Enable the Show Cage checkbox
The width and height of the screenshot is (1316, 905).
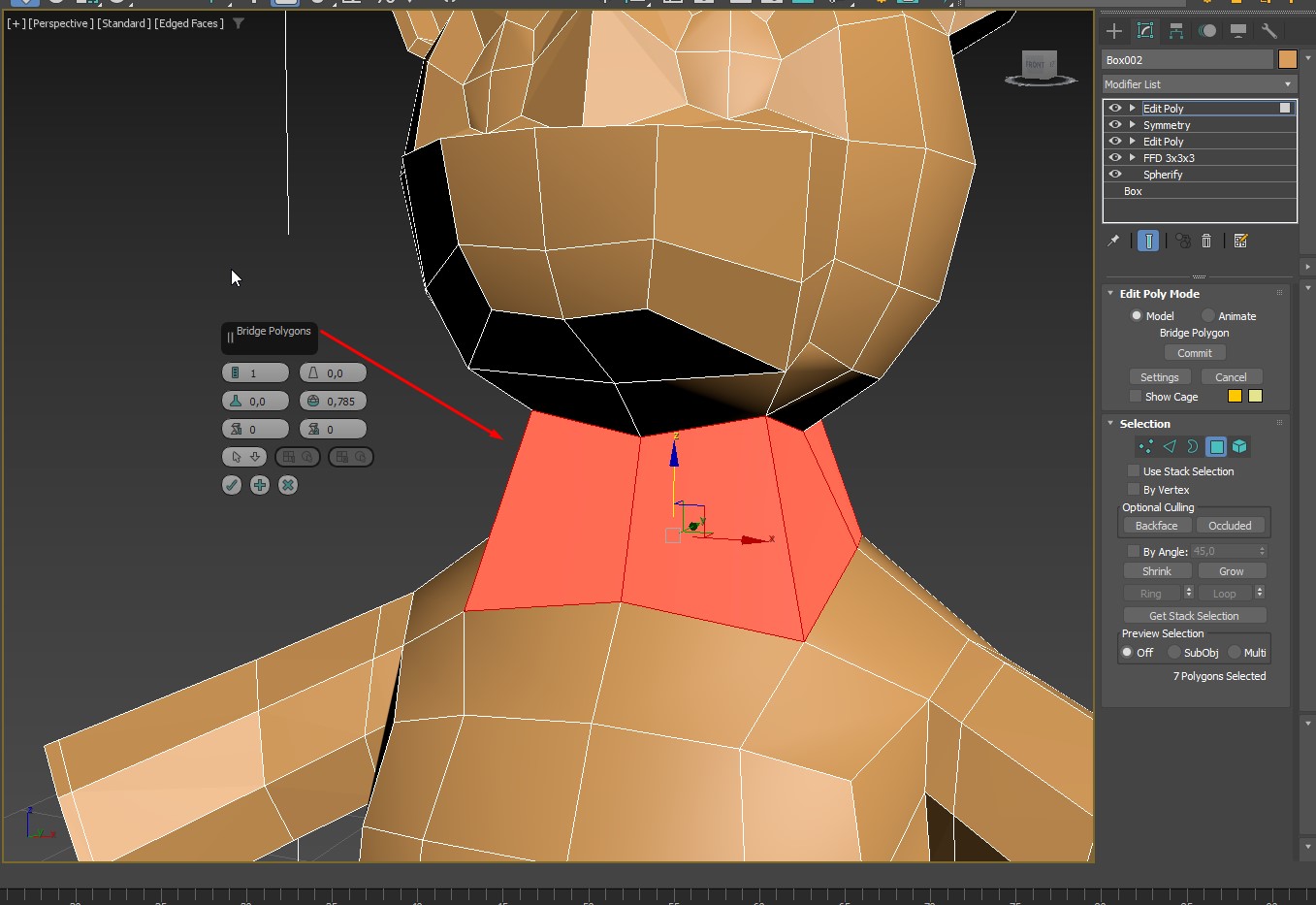tap(1135, 397)
